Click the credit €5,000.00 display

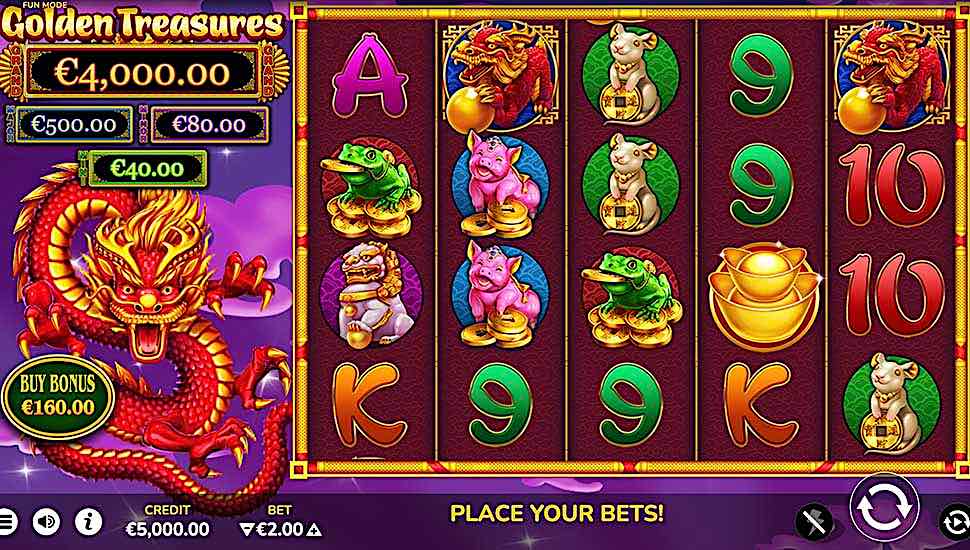coord(167,530)
